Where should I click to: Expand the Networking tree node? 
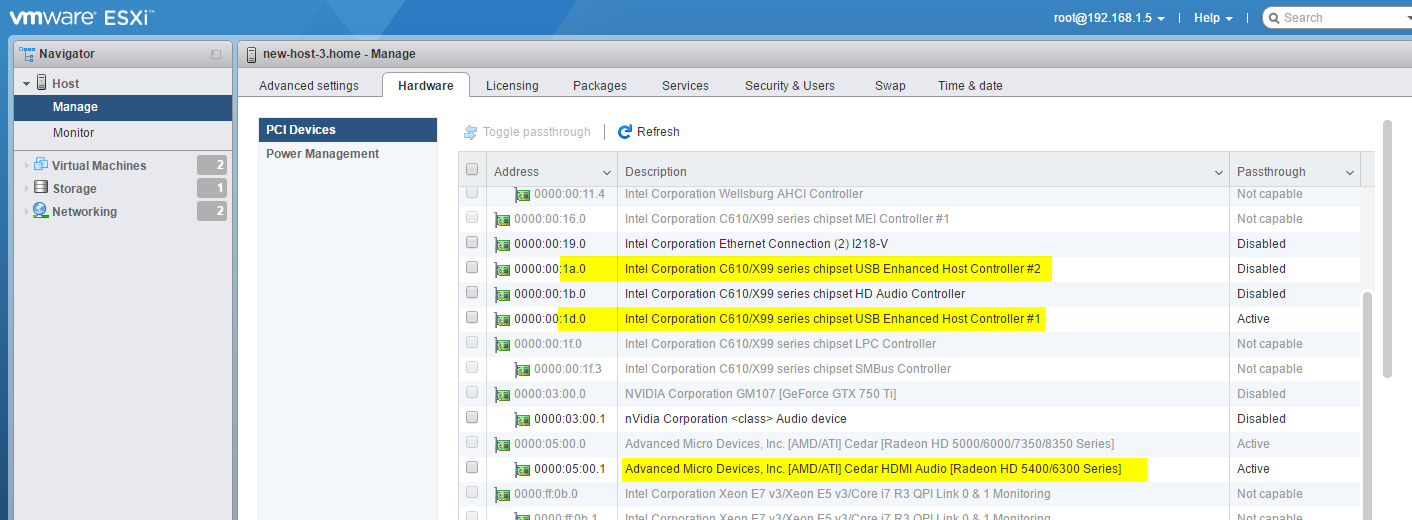point(26,212)
